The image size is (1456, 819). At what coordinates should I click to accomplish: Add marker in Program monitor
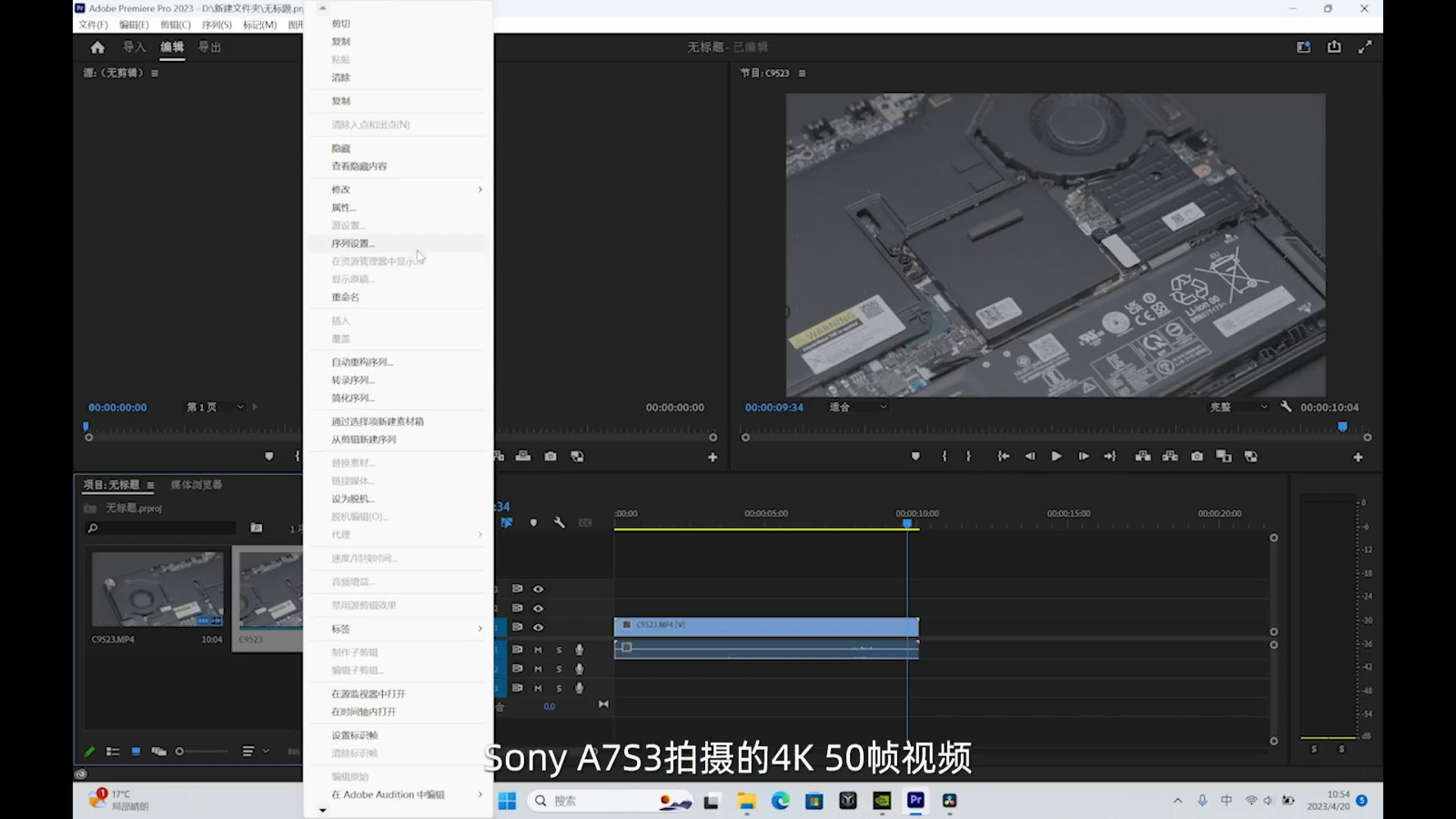click(915, 456)
